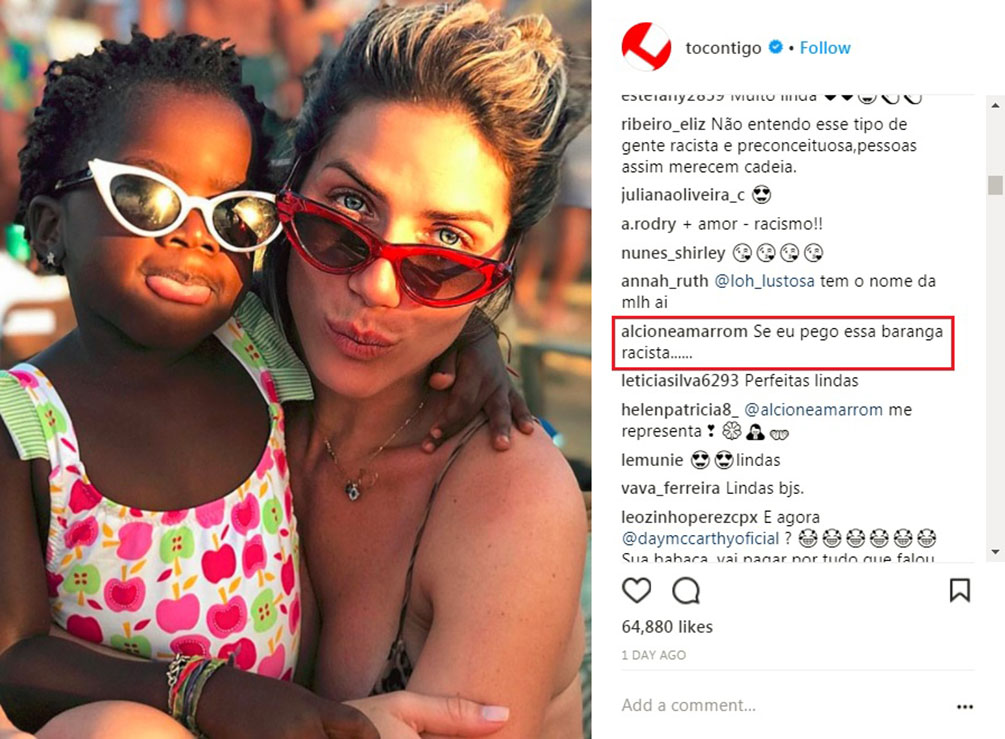The width and height of the screenshot is (1005, 739).
Task: Click the blue verified badge
Action: (x=775, y=47)
